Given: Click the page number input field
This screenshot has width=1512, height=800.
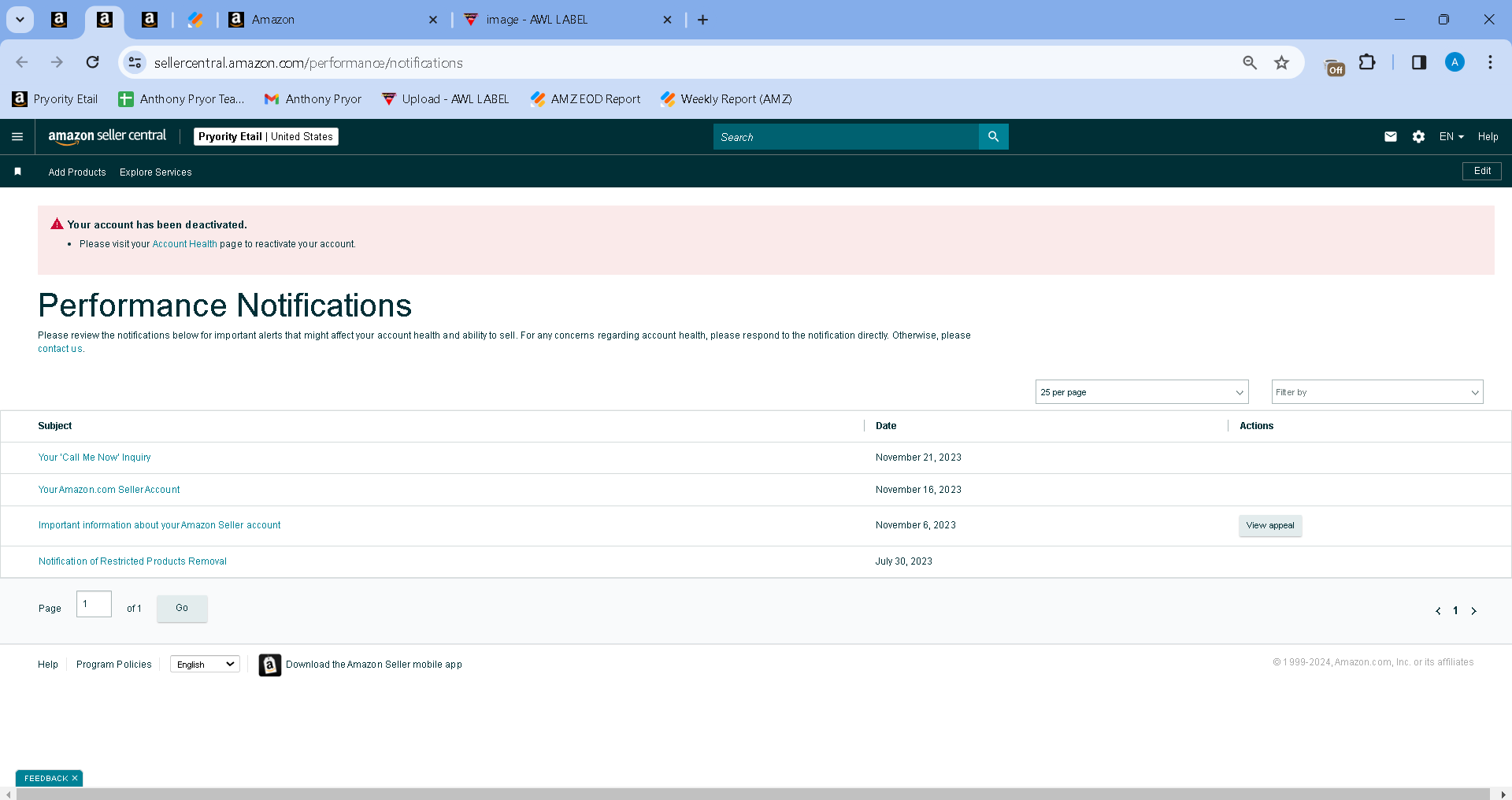Looking at the screenshot, I should pos(94,604).
